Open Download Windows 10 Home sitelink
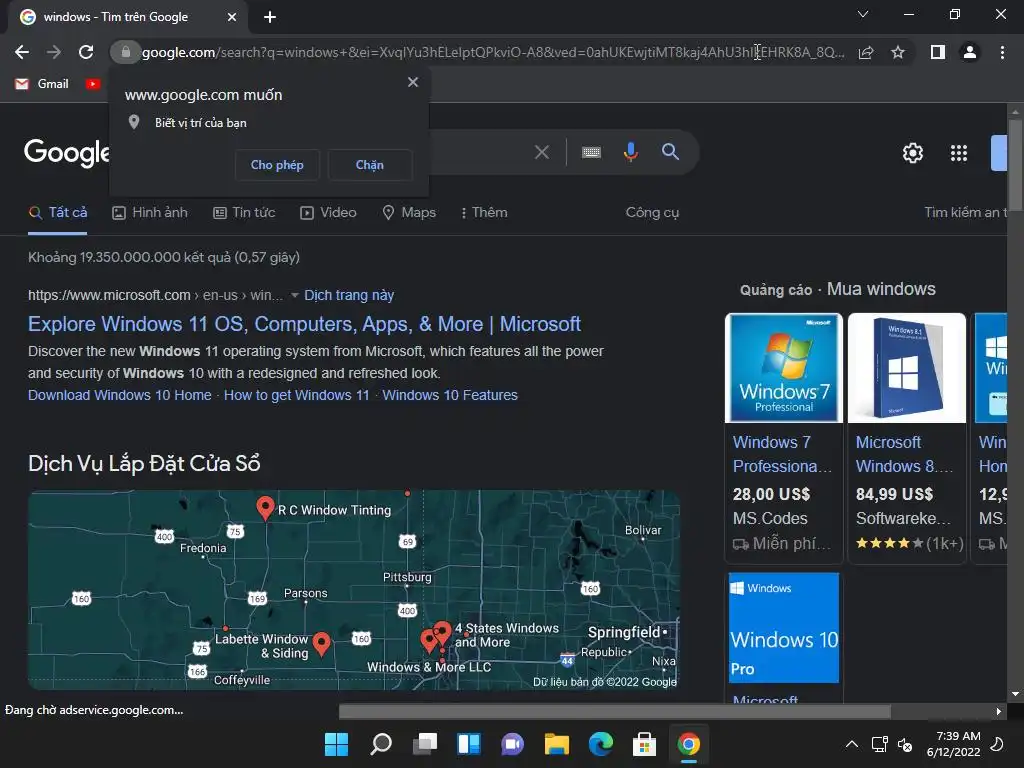Viewport: 1024px width, 768px height. point(120,395)
